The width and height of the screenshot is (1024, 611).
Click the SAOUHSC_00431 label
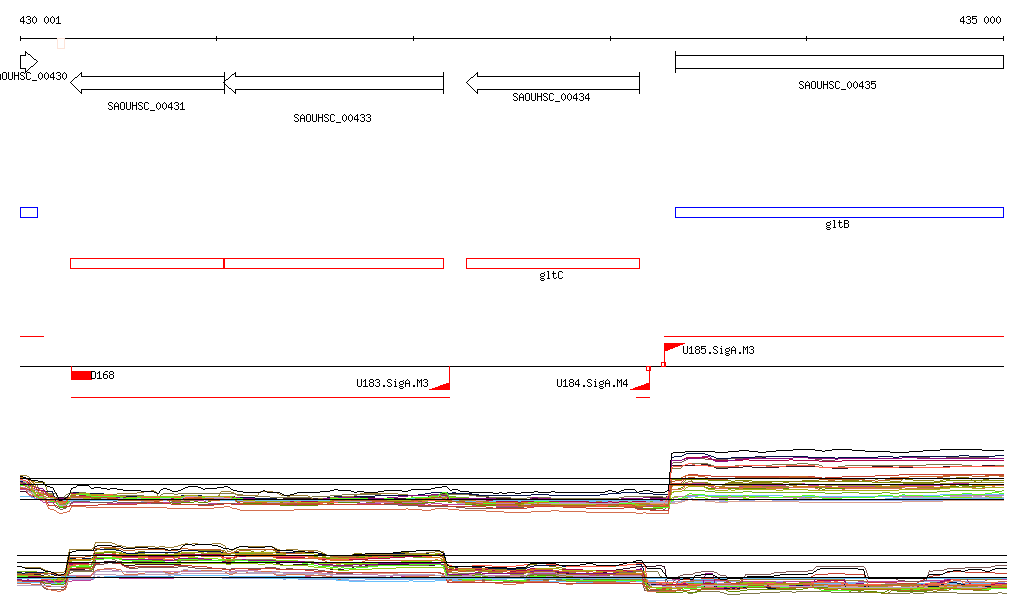click(146, 106)
